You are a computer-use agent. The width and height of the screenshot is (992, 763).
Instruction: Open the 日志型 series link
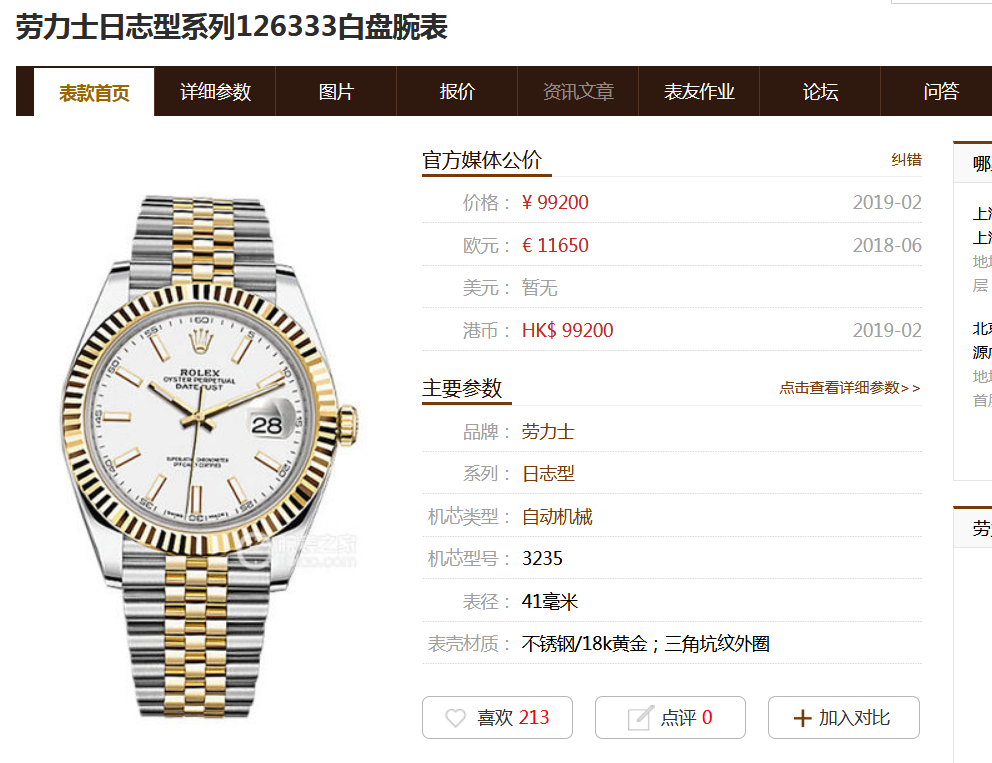(x=548, y=474)
